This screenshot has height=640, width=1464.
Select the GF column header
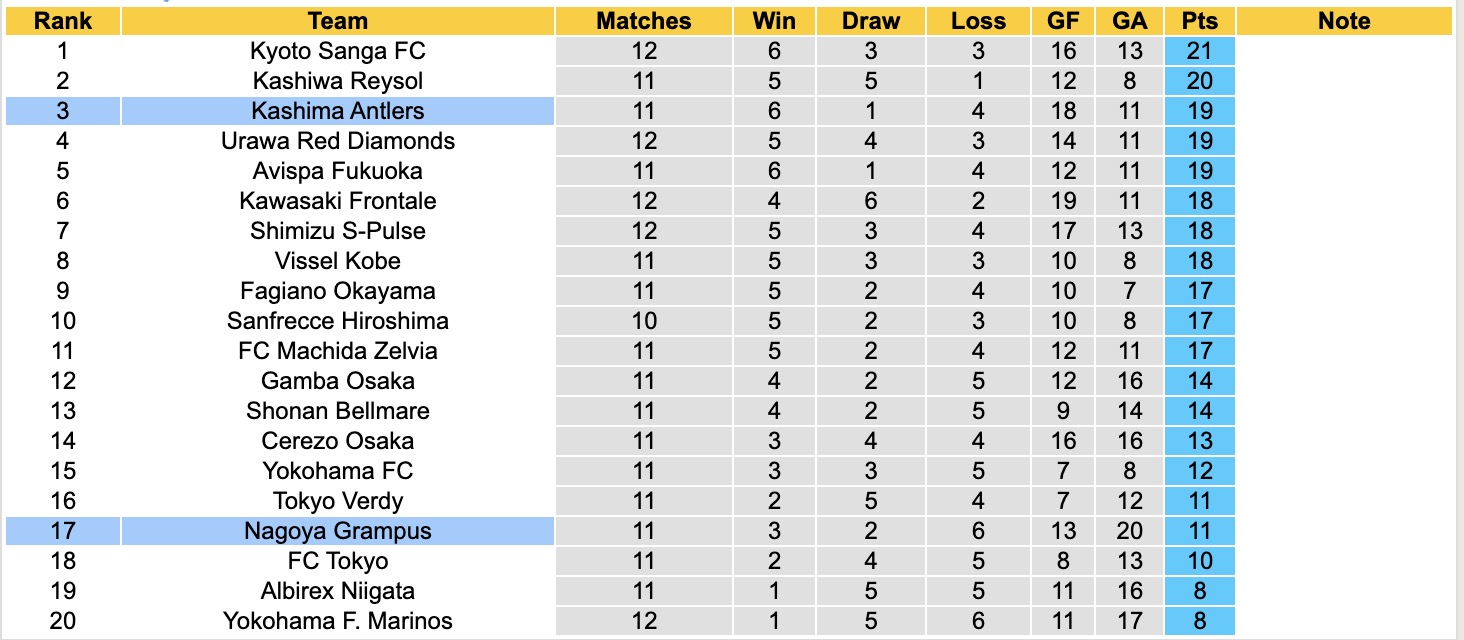tap(1064, 21)
